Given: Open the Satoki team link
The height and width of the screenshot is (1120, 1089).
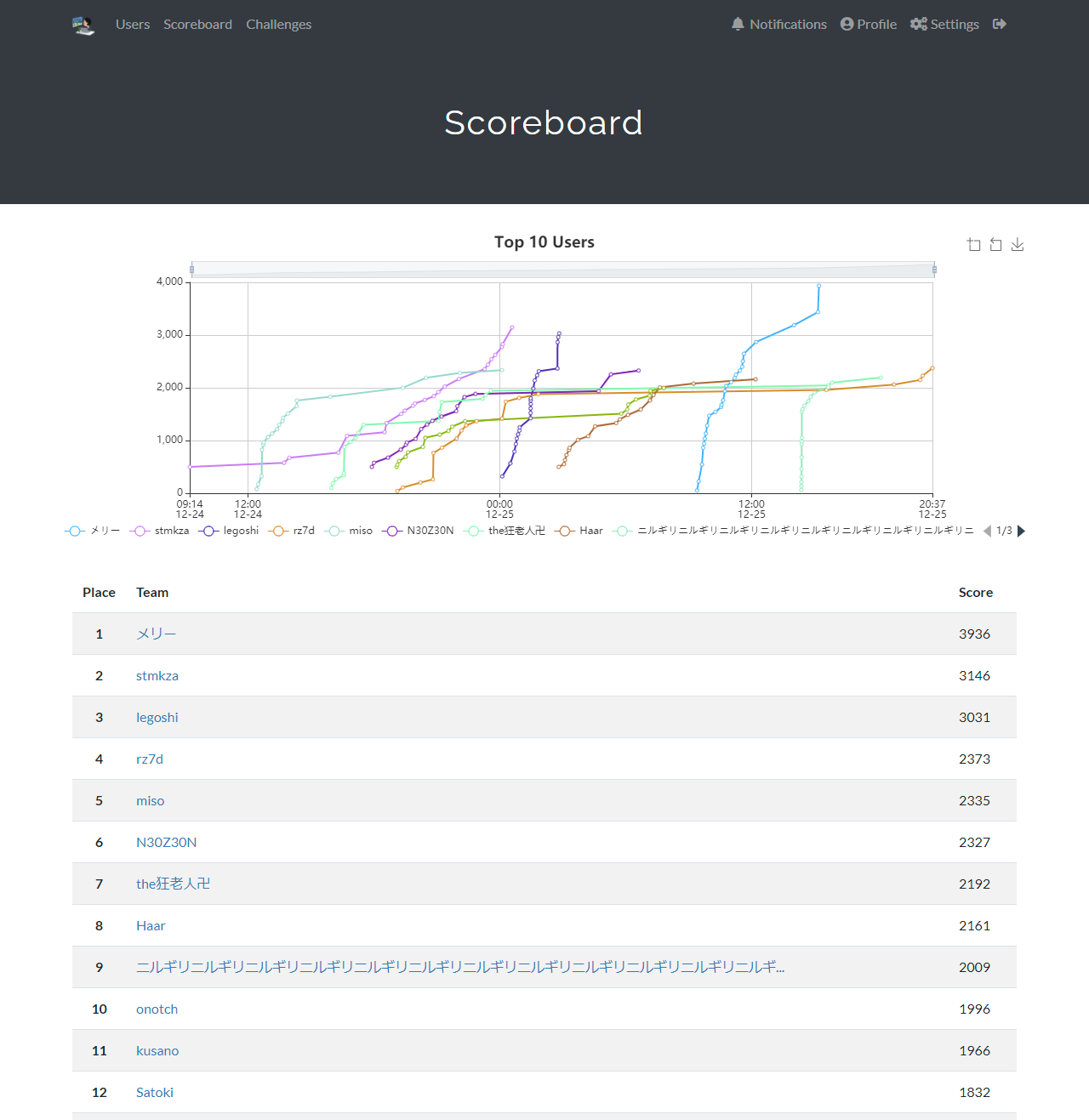Looking at the screenshot, I should click(x=155, y=1092).
